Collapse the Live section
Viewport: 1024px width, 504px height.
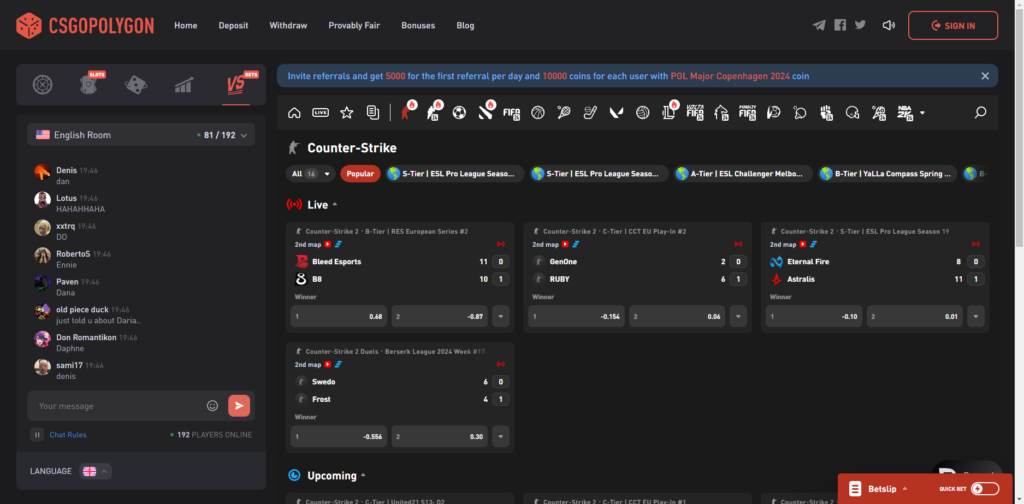click(335, 204)
